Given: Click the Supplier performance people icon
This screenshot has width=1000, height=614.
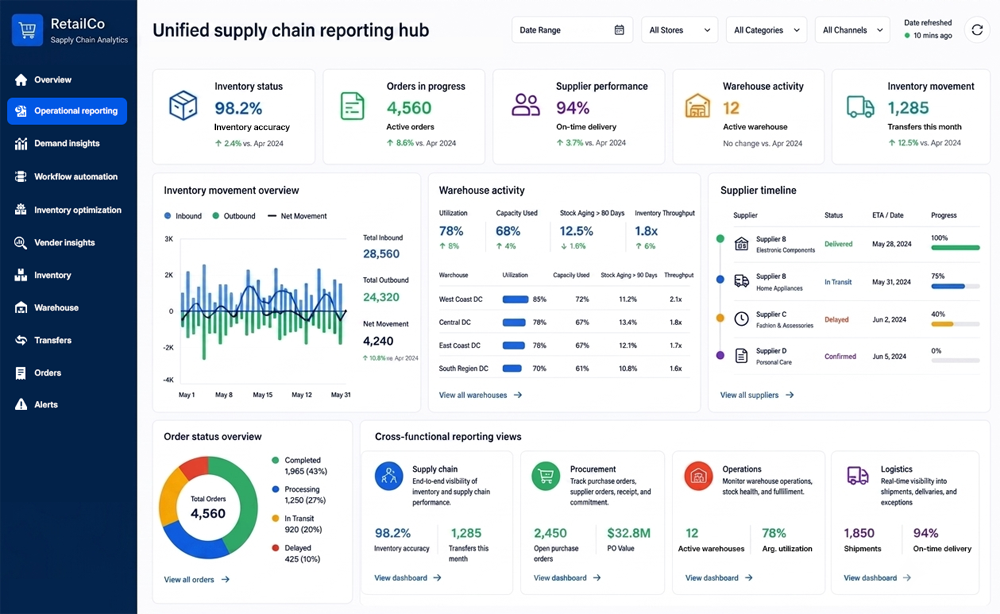Looking at the screenshot, I should point(526,105).
